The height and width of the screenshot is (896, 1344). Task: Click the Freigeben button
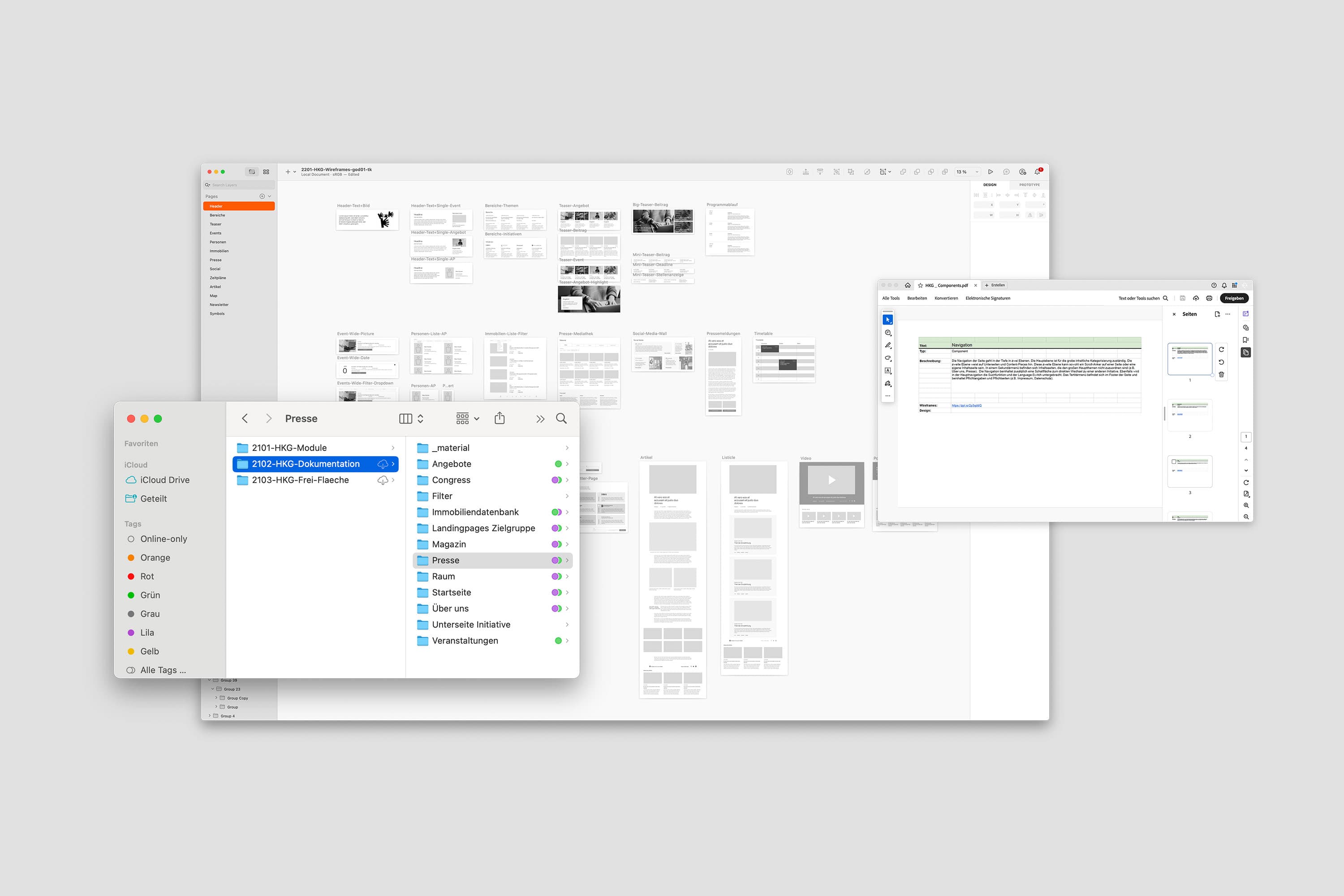point(1234,298)
